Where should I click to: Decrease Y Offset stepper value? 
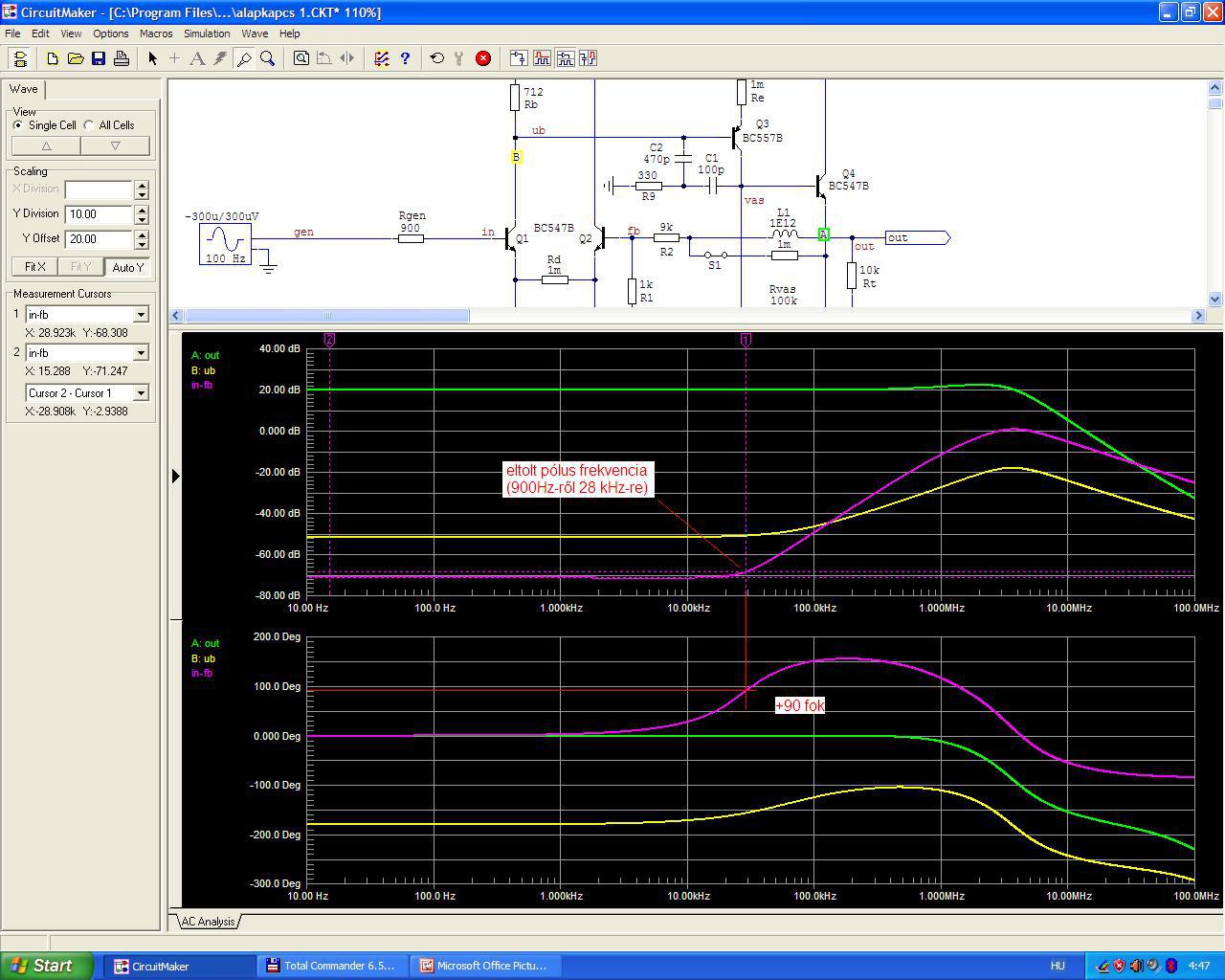pos(143,244)
